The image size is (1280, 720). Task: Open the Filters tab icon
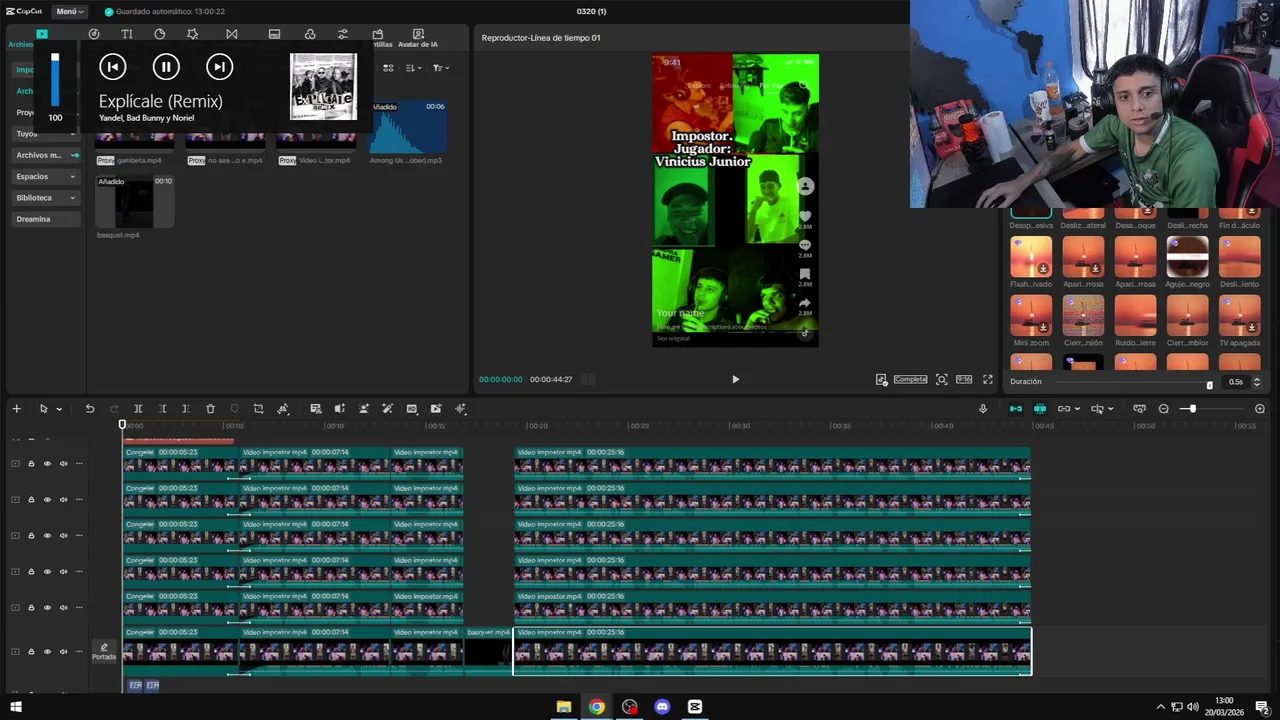click(x=309, y=34)
